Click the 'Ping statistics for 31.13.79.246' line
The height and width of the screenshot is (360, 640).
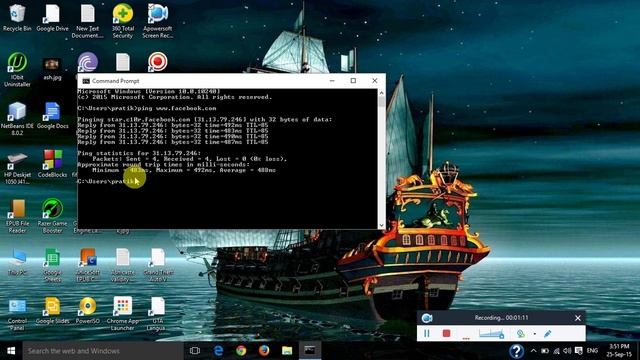point(139,153)
